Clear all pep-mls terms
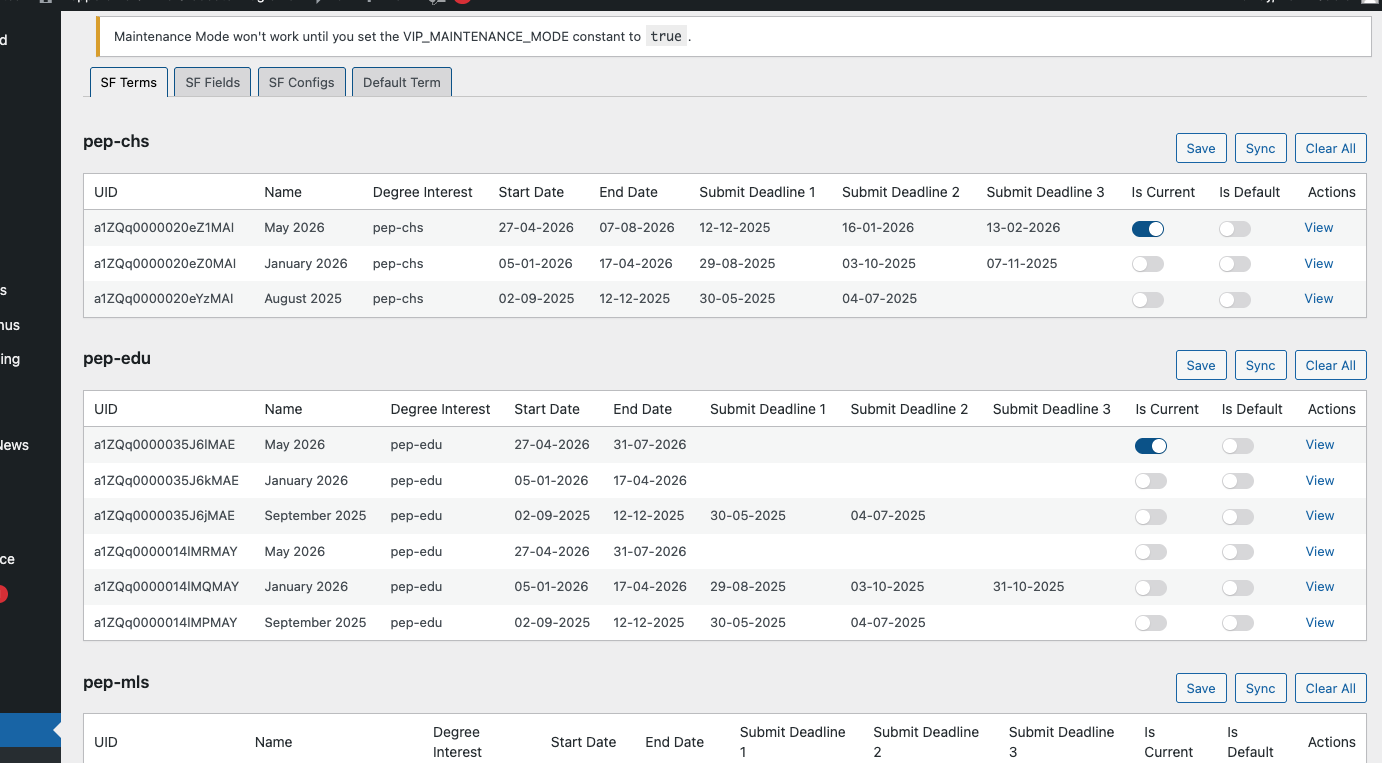 (1330, 688)
